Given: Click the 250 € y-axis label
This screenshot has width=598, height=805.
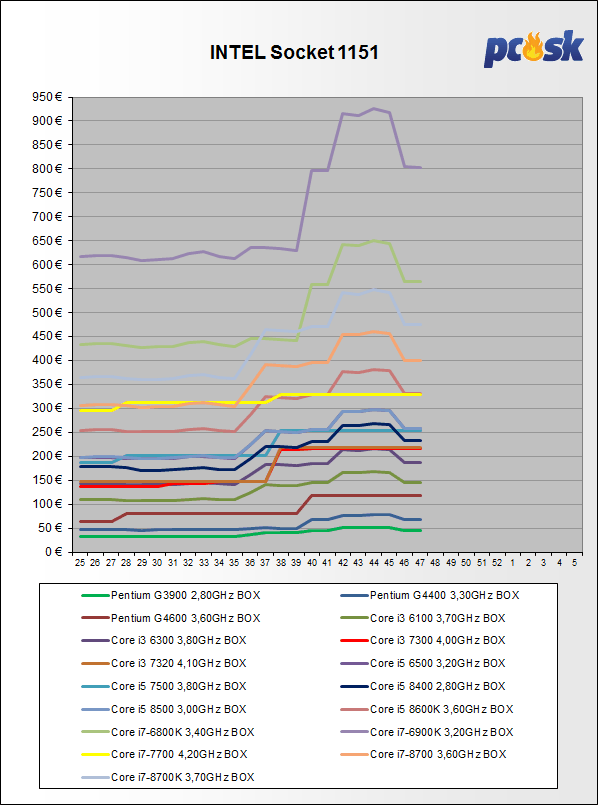Looking at the screenshot, I should 48,432.
